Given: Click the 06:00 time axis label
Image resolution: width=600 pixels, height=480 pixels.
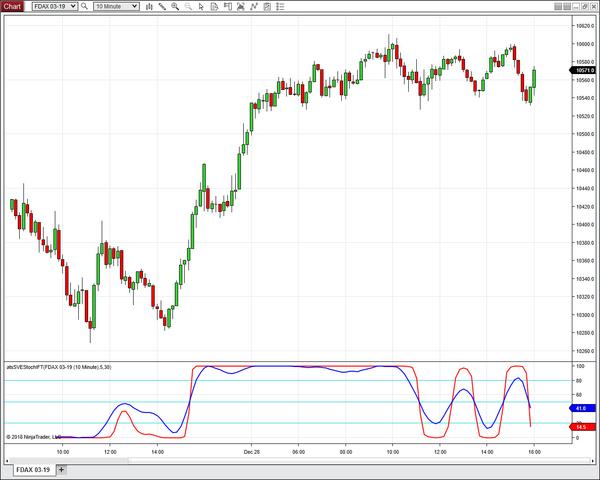Looking at the screenshot, I should point(298,452).
